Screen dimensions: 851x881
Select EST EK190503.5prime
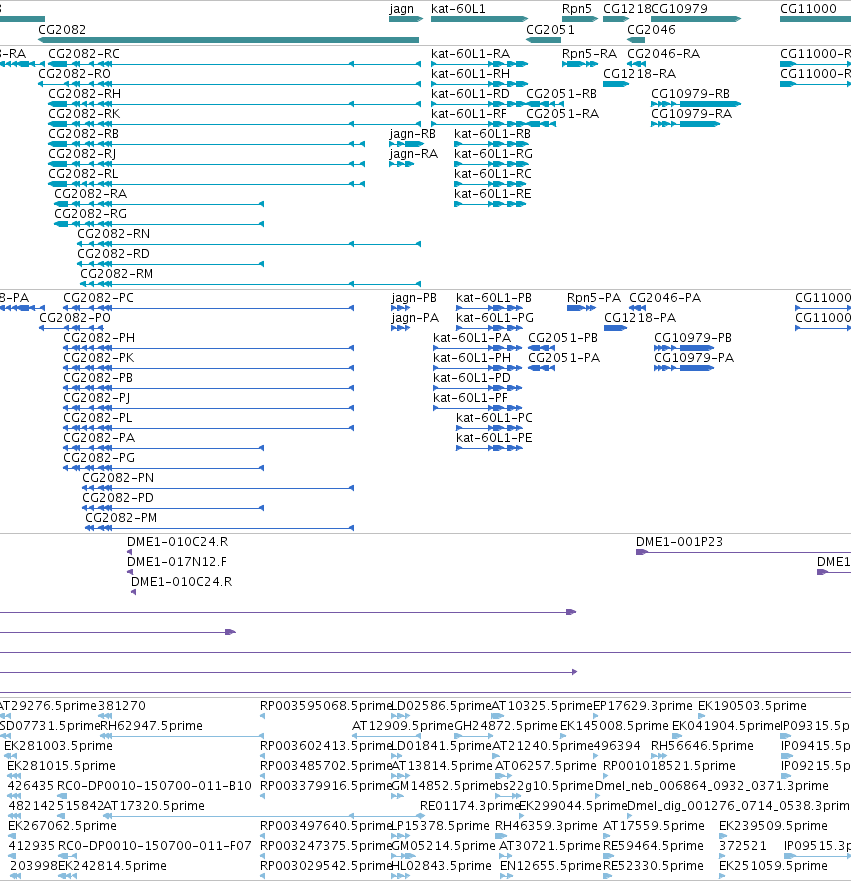click(x=752, y=706)
